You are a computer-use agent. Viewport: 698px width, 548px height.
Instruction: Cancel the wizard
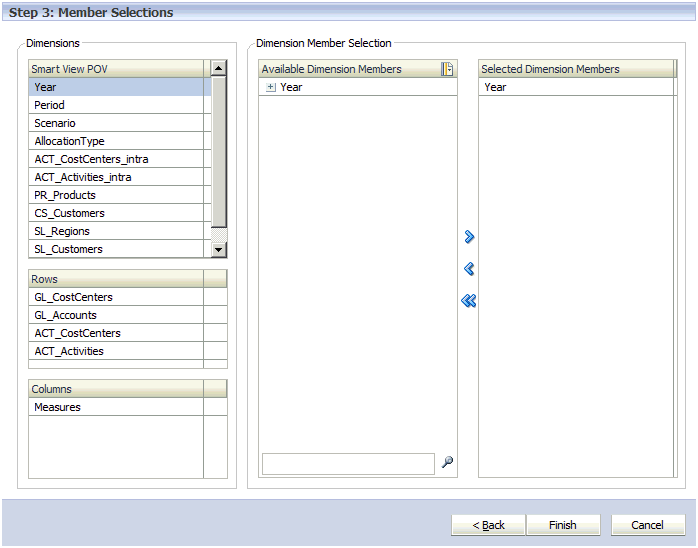pyautogui.click(x=648, y=525)
